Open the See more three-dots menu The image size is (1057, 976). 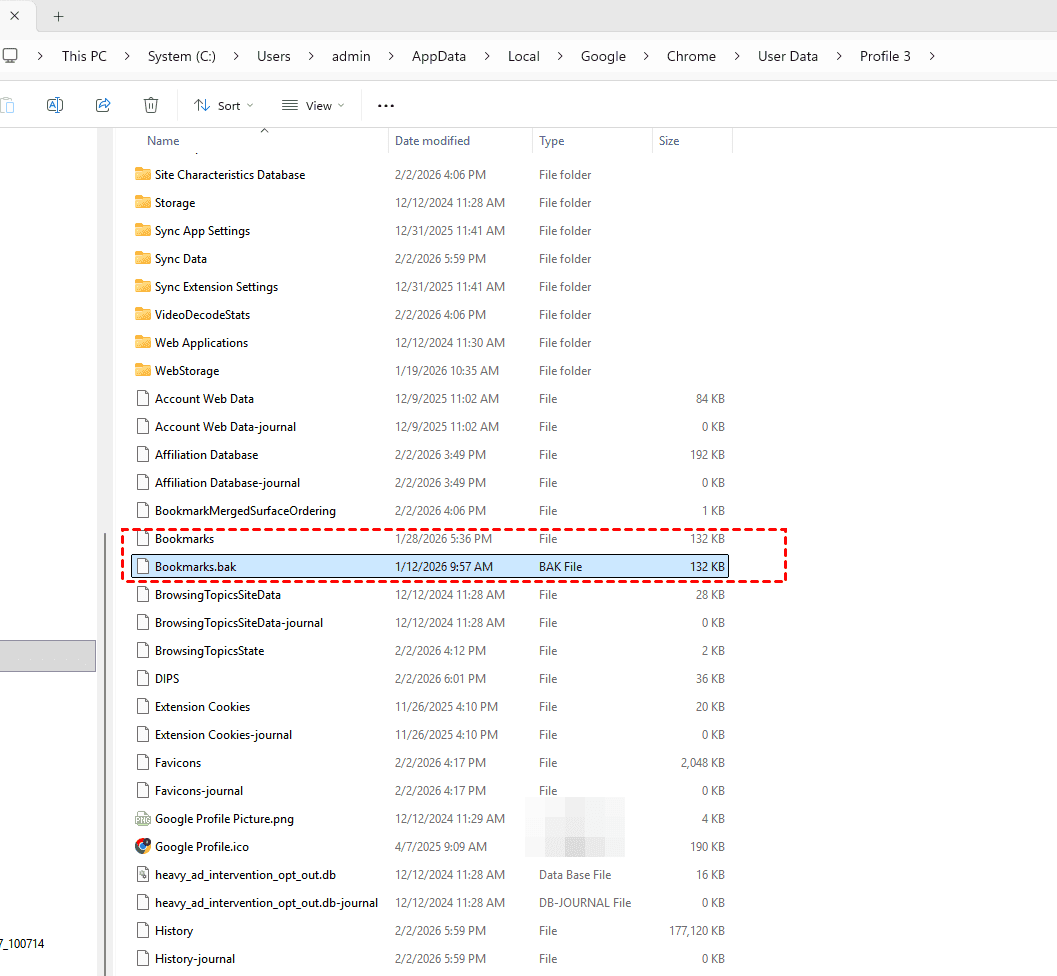point(386,106)
